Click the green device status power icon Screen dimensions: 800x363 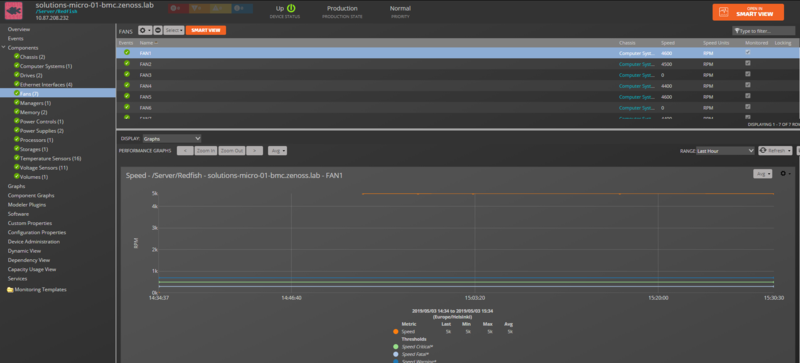pyautogui.click(x=291, y=8)
